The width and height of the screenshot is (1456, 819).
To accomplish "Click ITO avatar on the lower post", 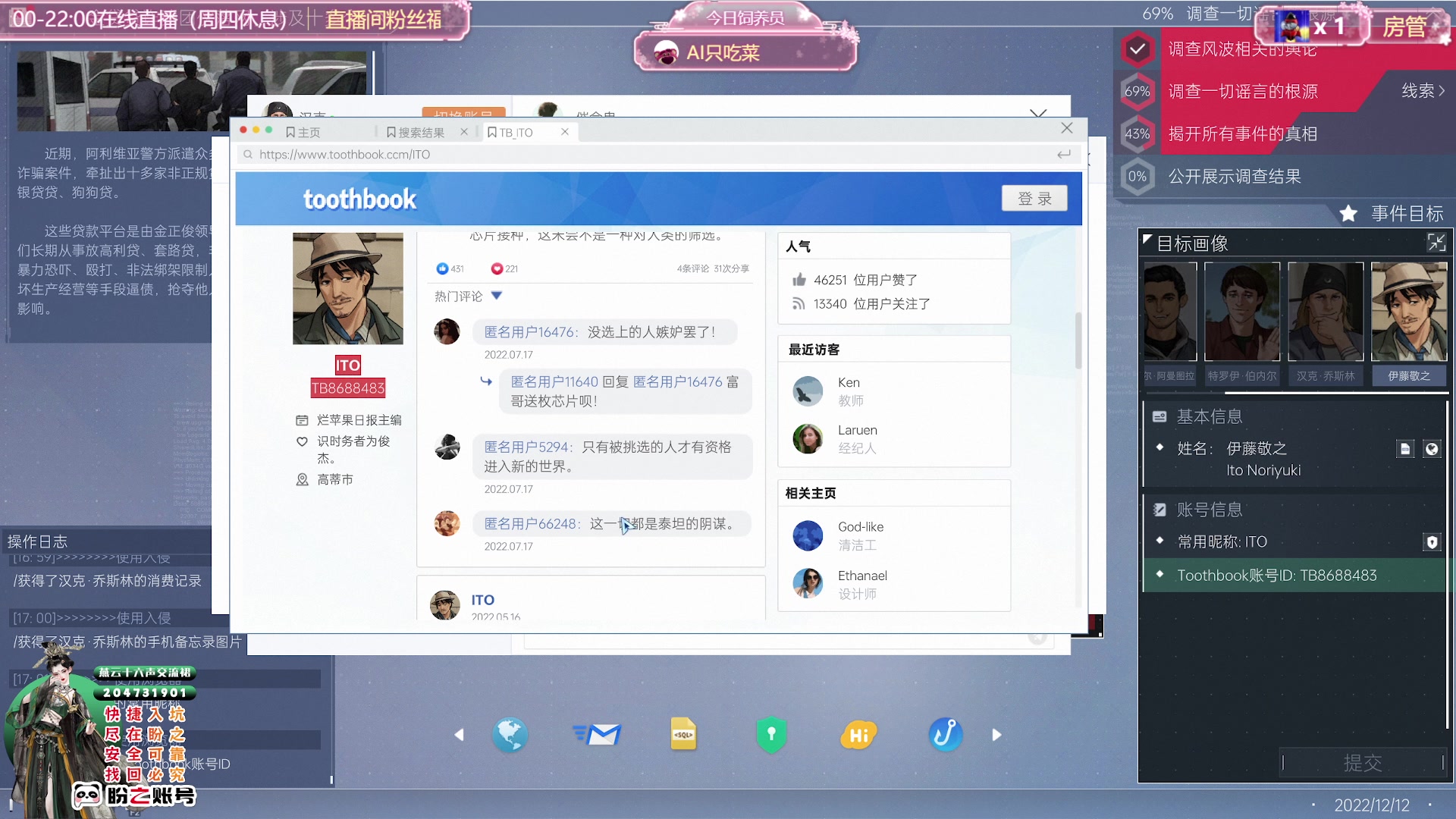I will point(445,605).
